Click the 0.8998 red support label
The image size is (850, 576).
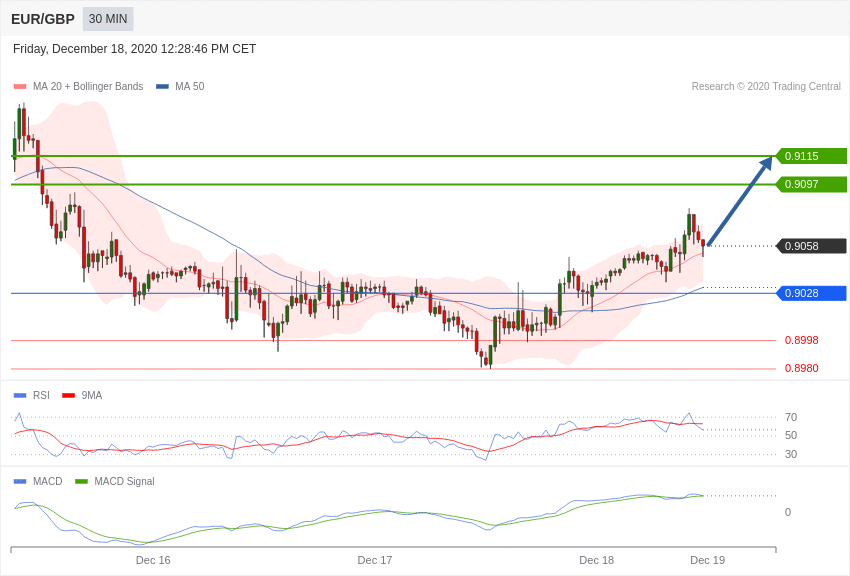tap(802, 340)
